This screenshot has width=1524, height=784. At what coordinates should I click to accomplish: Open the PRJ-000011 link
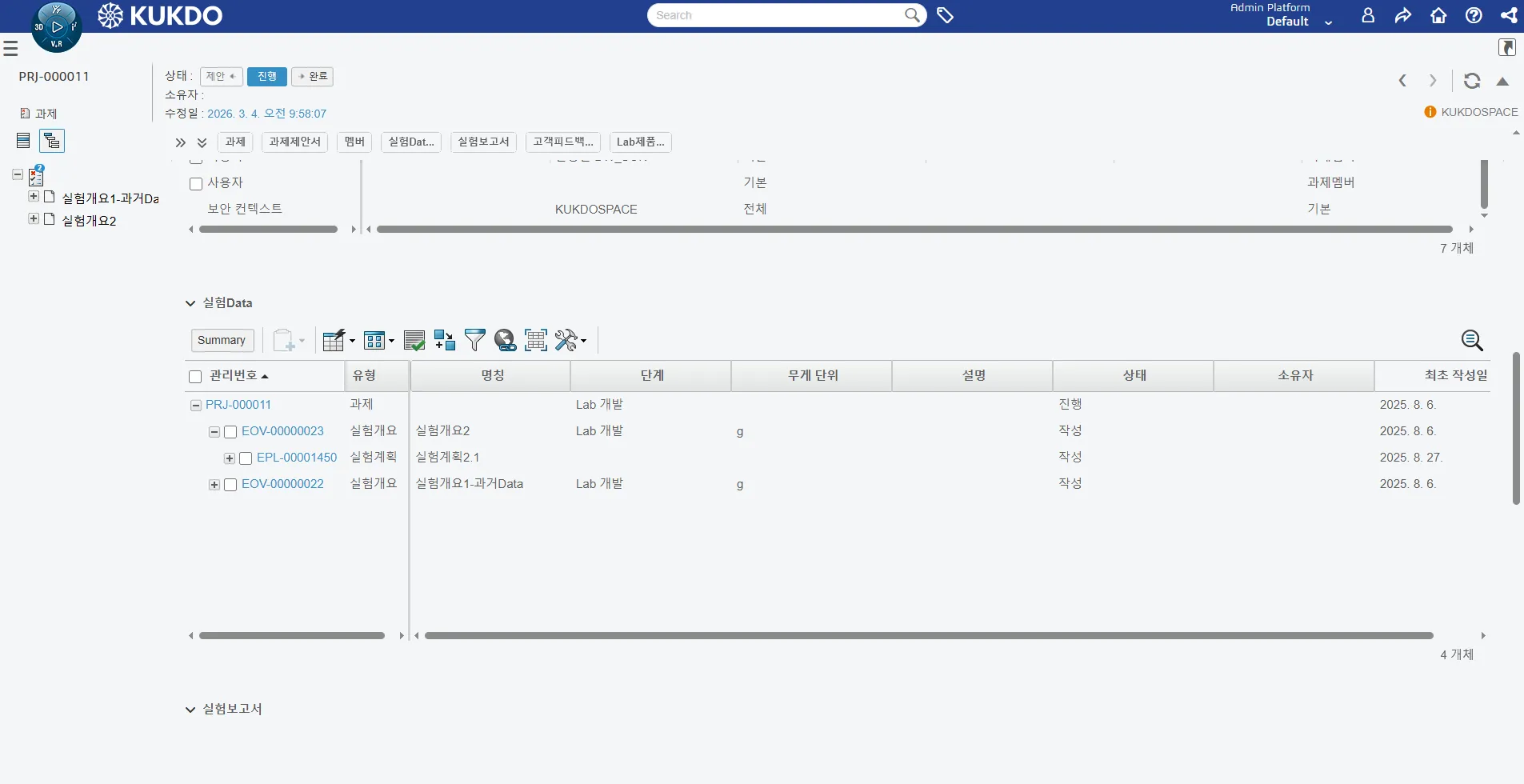pos(238,404)
